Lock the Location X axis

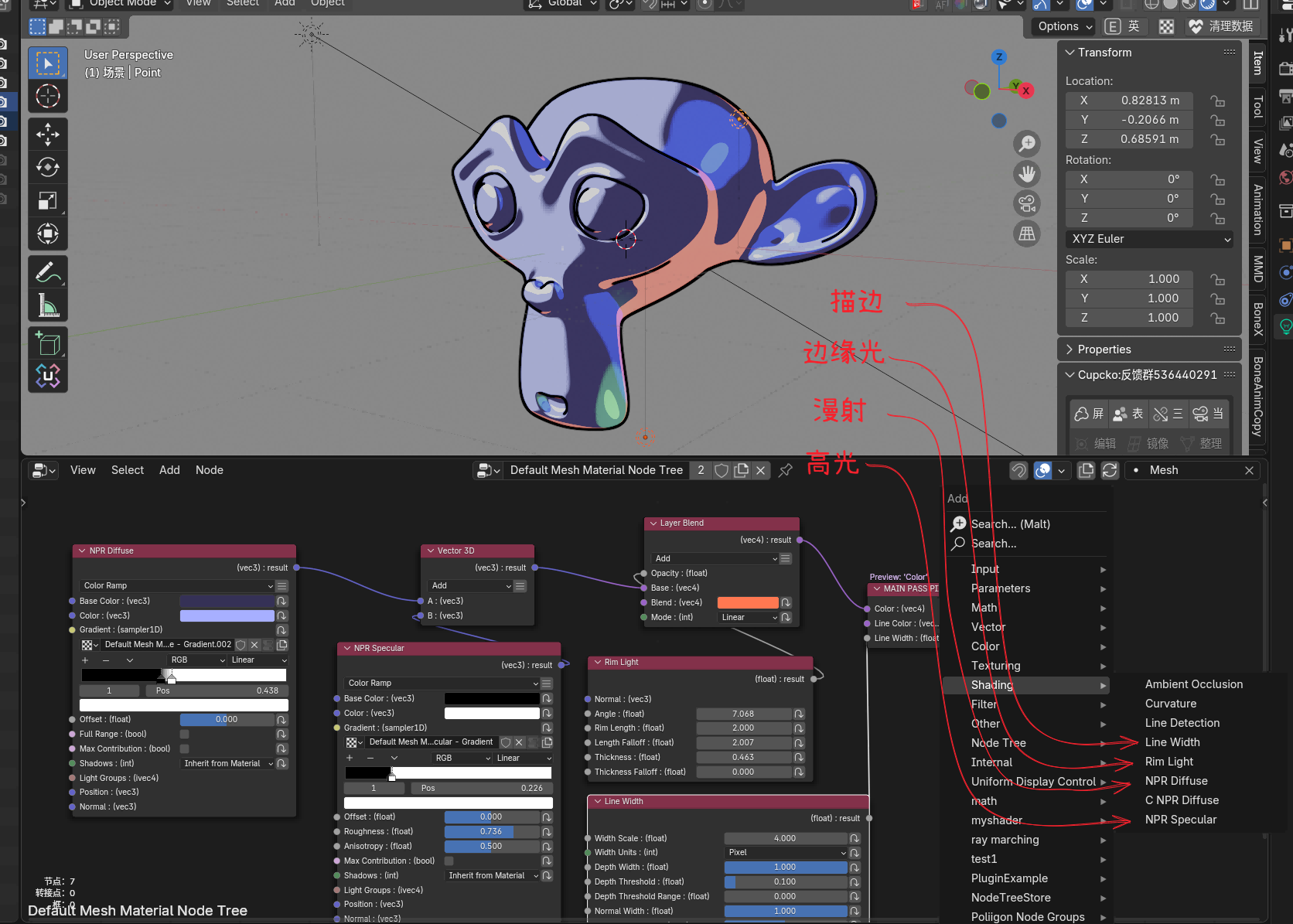point(1217,101)
